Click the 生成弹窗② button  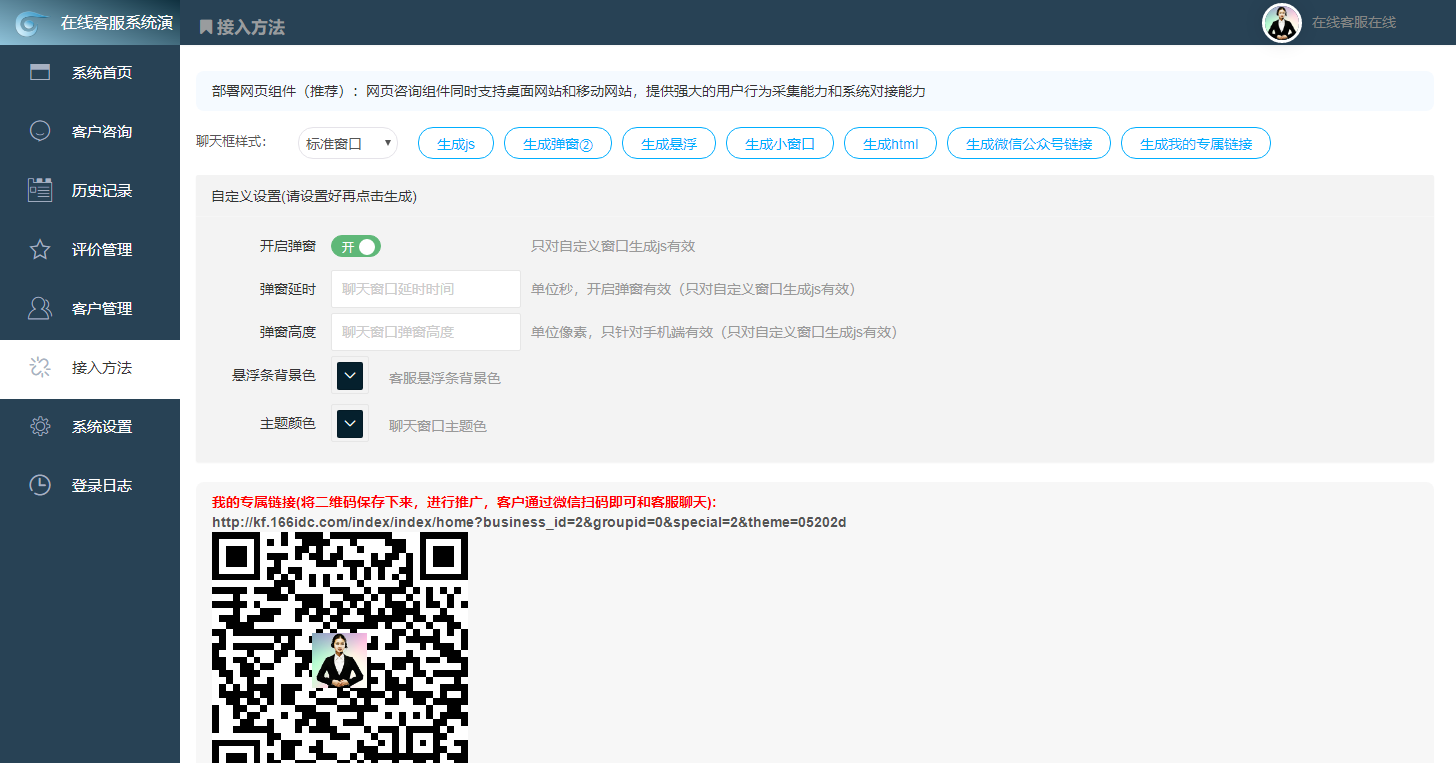click(558, 143)
